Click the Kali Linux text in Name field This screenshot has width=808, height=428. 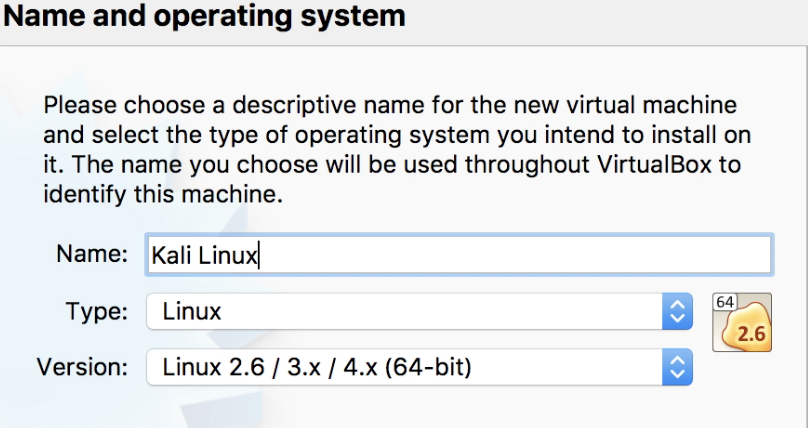click(x=204, y=255)
